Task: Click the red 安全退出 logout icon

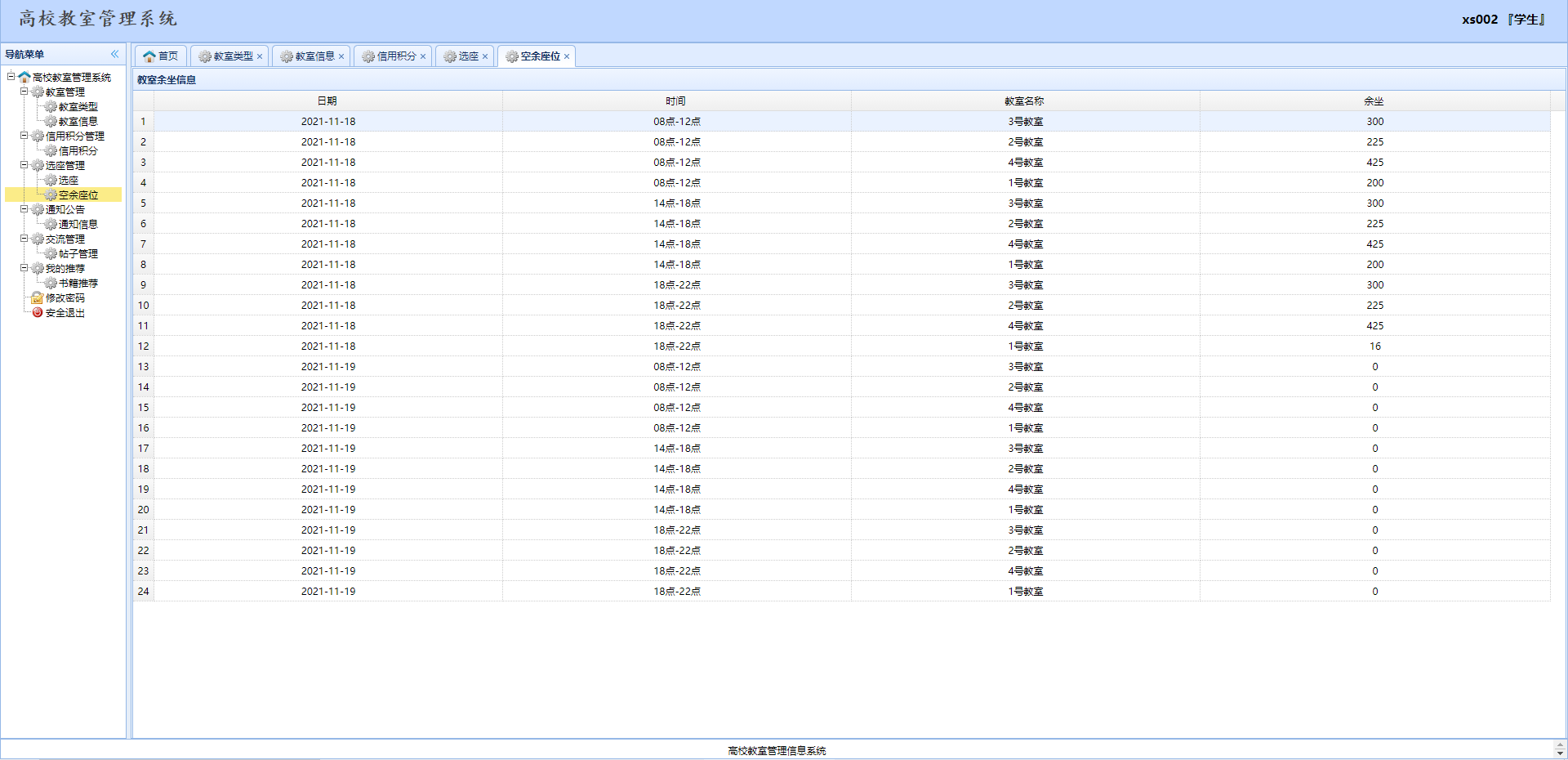Action: click(x=38, y=312)
